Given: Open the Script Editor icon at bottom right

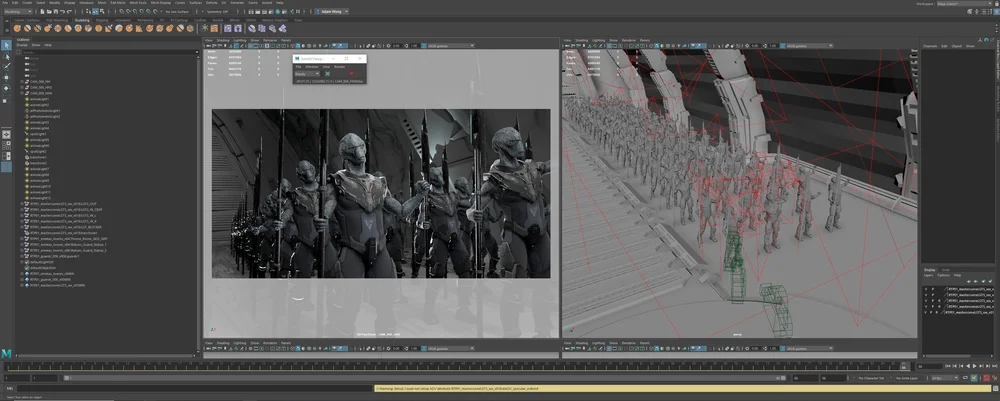Looking at the screenshot, I should pyautogui.click(x=996, y=388).
